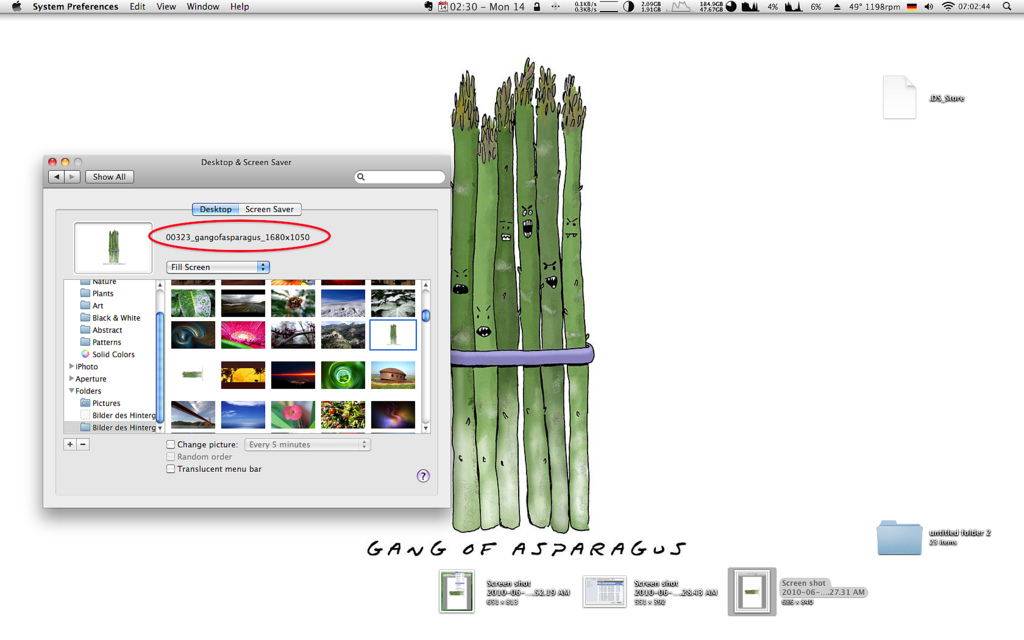Collapse the Folders disclosure triangle
The image size is (1024, 640).
tap(71, 391)
